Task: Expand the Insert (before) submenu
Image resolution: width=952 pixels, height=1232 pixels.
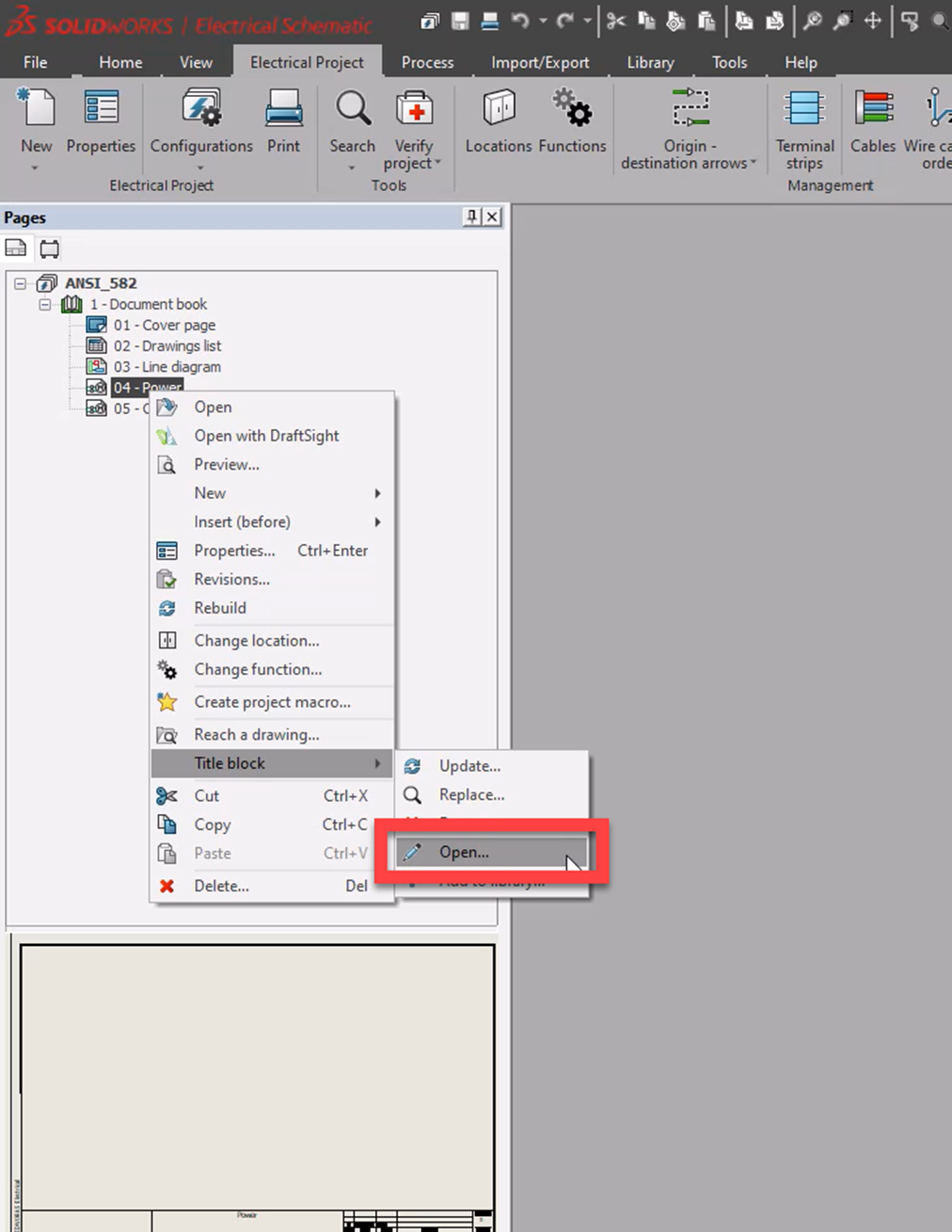Action: tap(272, 521)
